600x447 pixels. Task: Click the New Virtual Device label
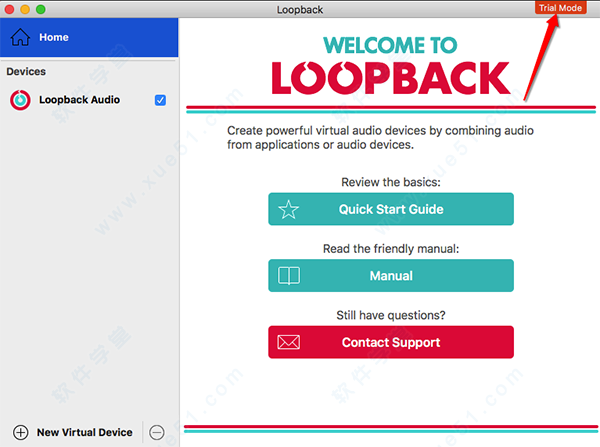pyautogui.click(x=85, y=432)
